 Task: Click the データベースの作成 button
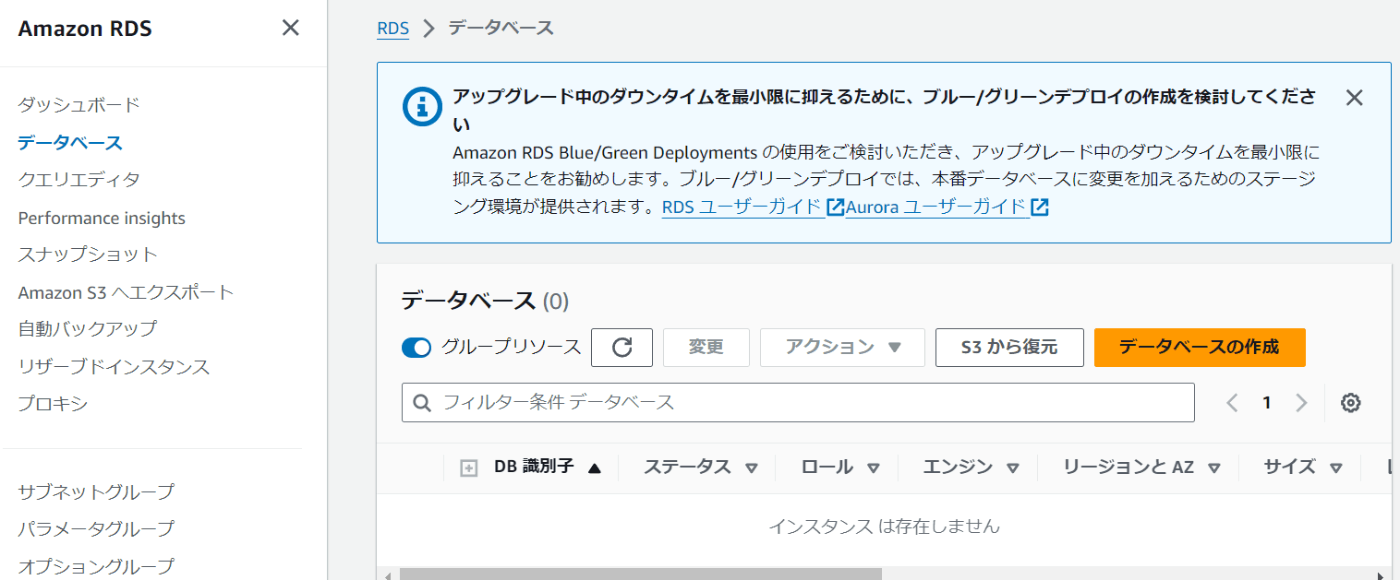pyautogui.click(x=1199, y=347)
